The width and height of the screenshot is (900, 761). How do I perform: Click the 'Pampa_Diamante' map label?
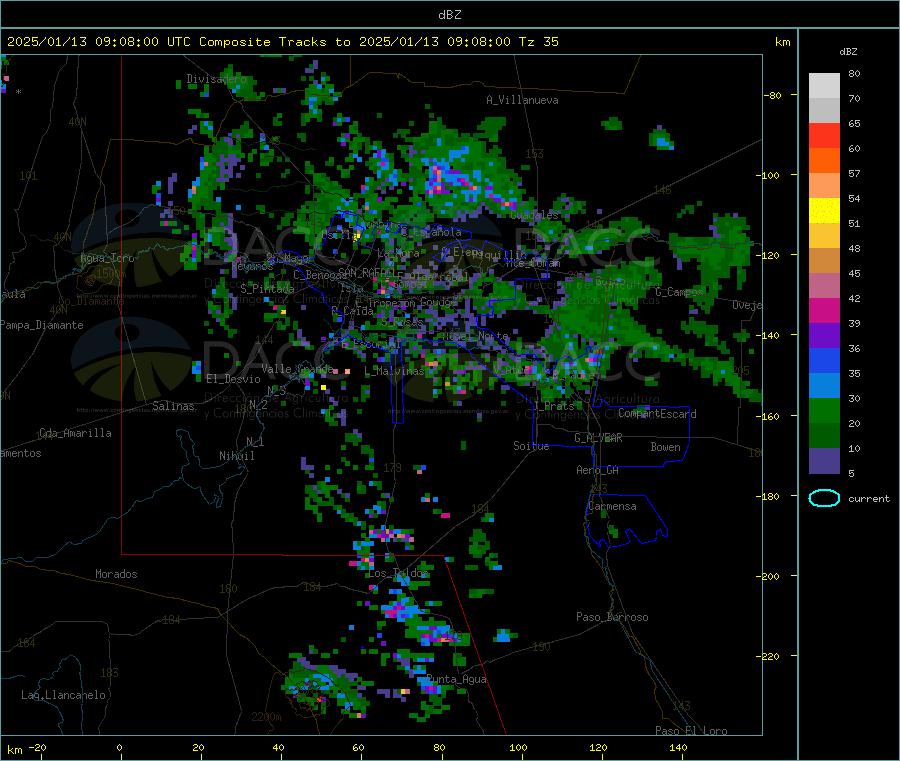pos(42,325)
